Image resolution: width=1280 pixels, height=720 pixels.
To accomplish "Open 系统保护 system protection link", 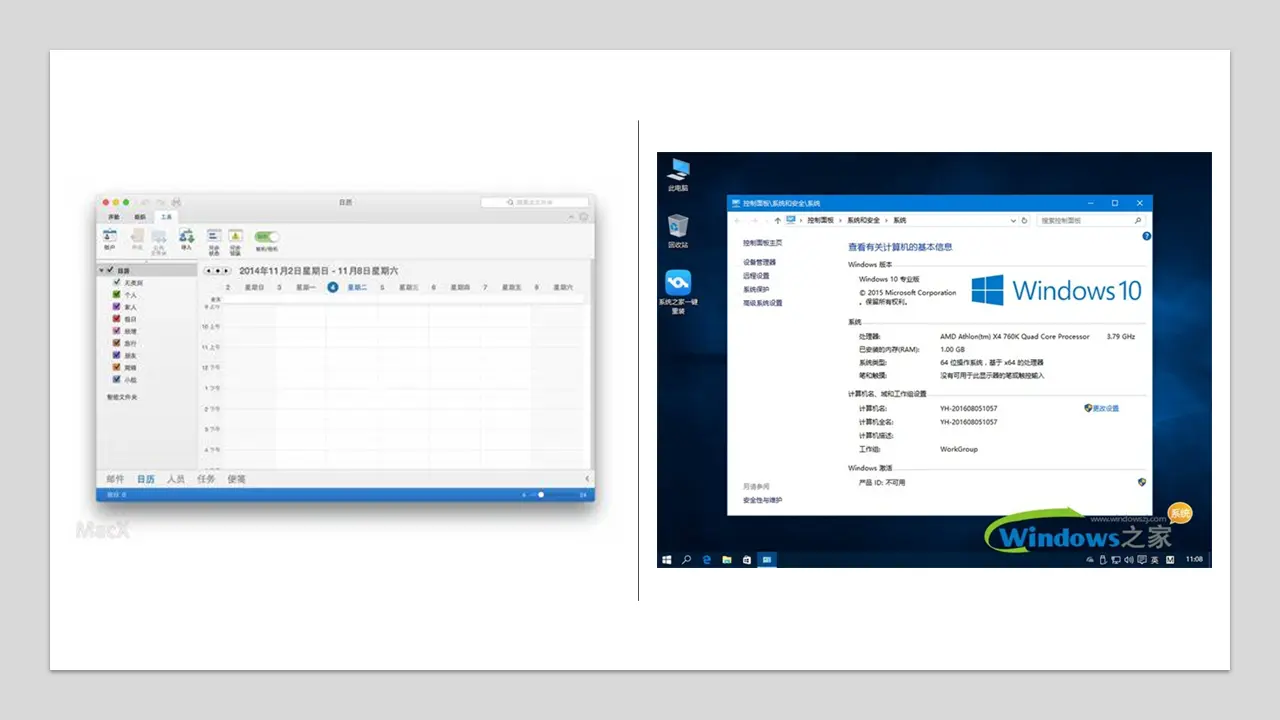I will [756, 289].
